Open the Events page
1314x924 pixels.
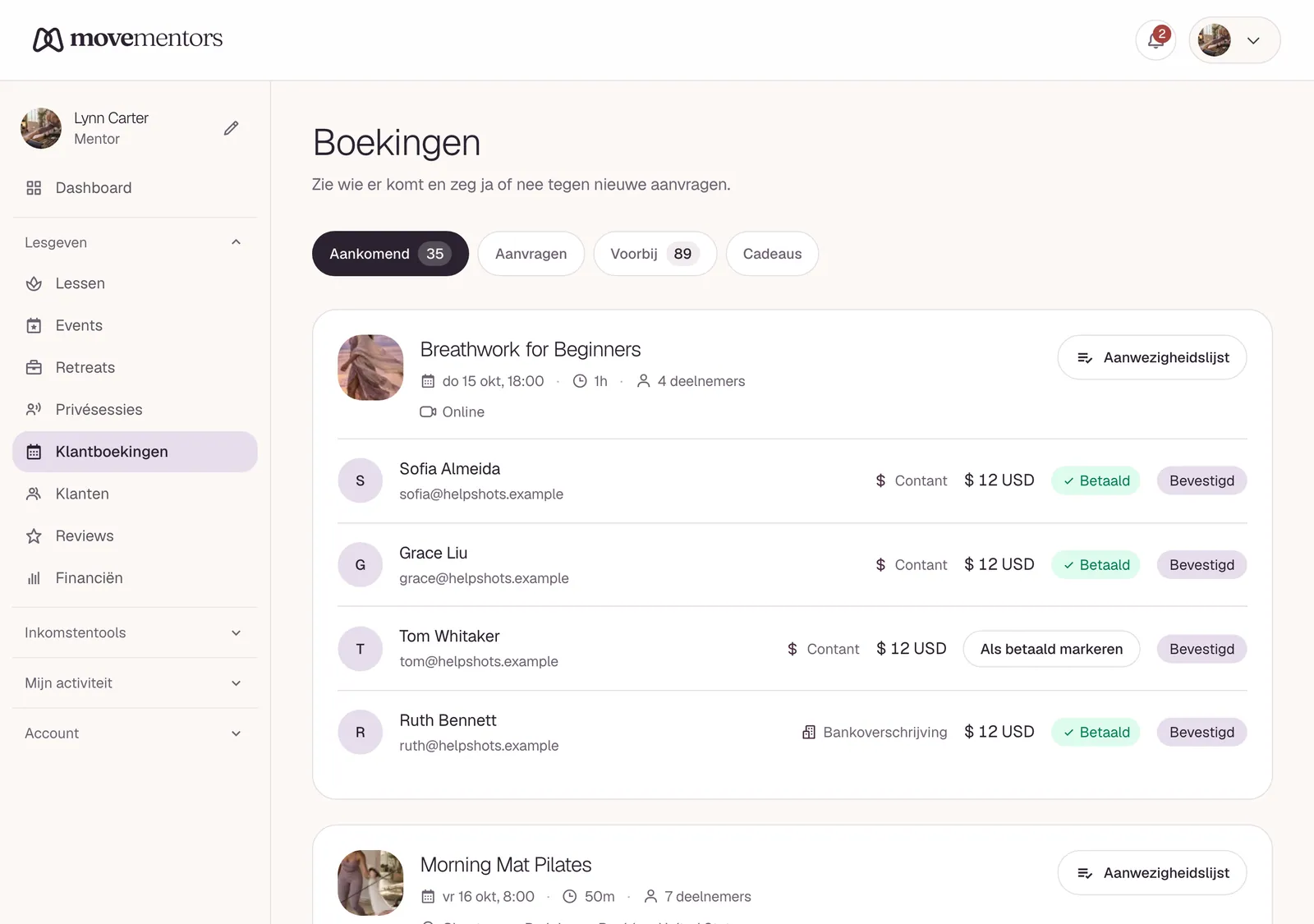[135, 325]
